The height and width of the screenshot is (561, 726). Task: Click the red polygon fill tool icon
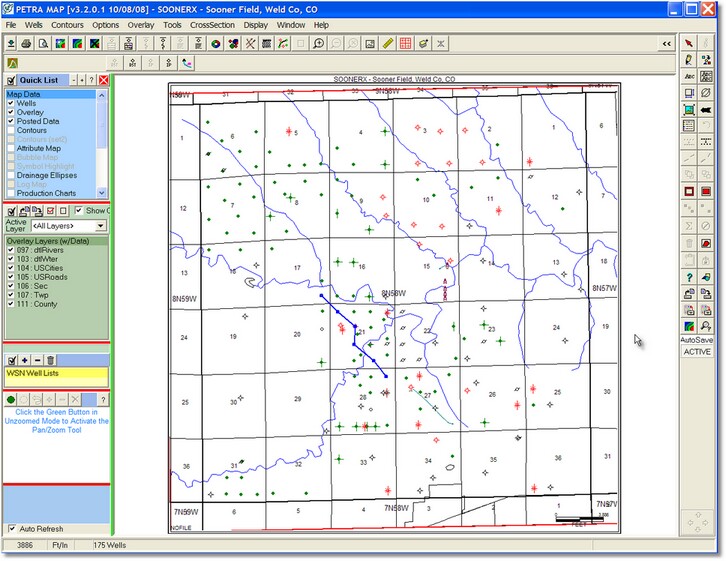click(706, 243)
